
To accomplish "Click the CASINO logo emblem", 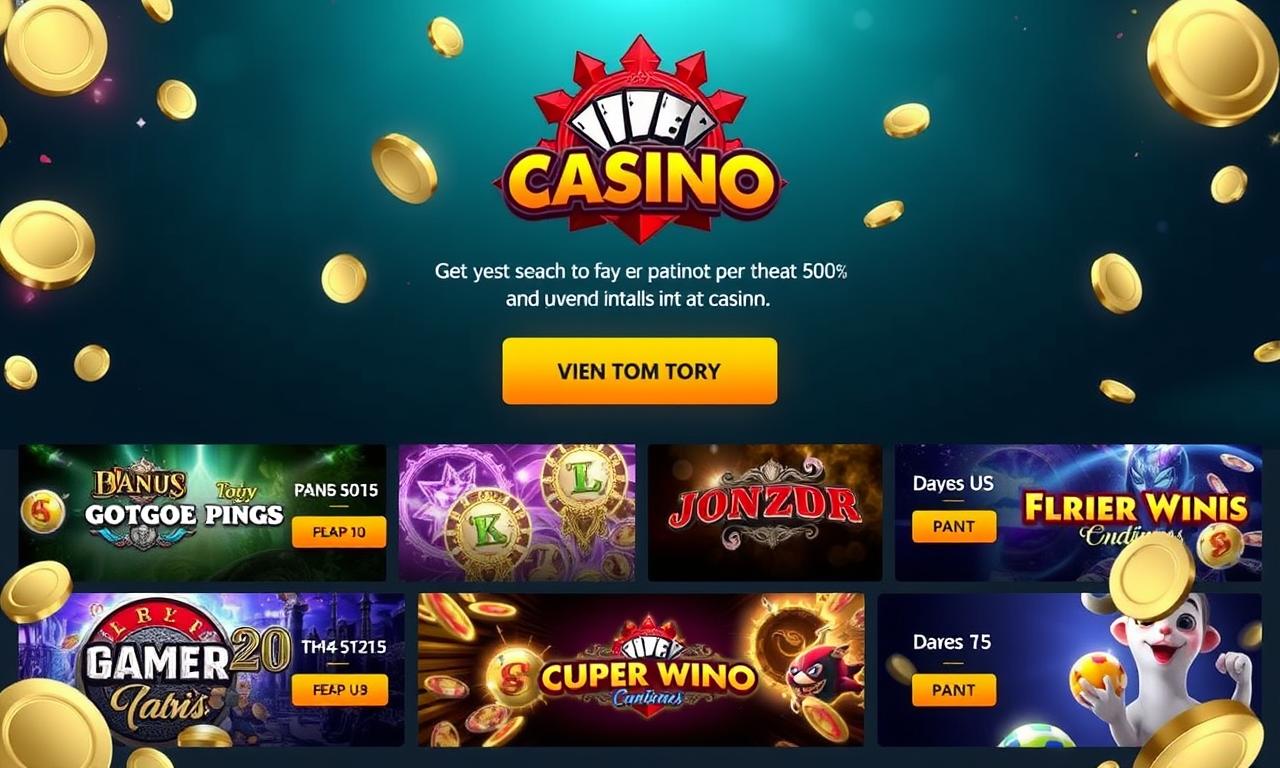I will pyautogui.click(x=640, y=140).
